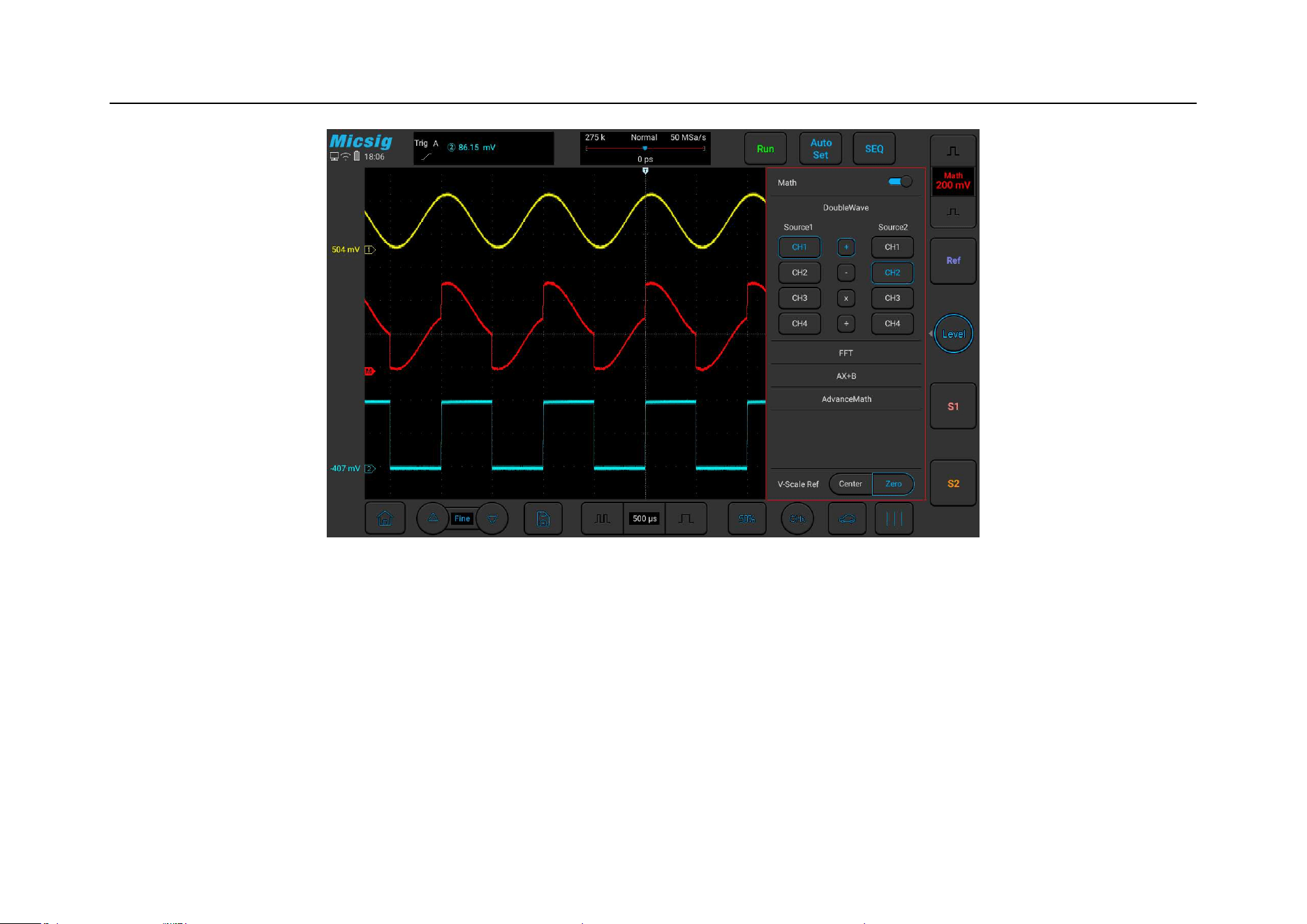Image resolution: width=1307 pixels, height=924 pixels.
Task: Choose the minus math operator
Action: point(846,273)
